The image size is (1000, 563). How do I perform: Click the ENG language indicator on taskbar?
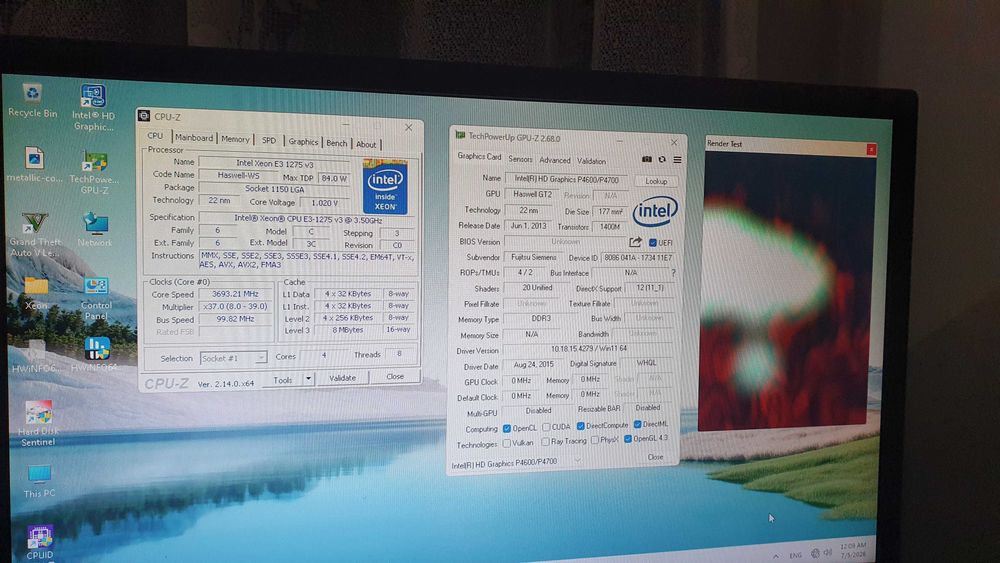pyautogui.click(x=795, y=555)
